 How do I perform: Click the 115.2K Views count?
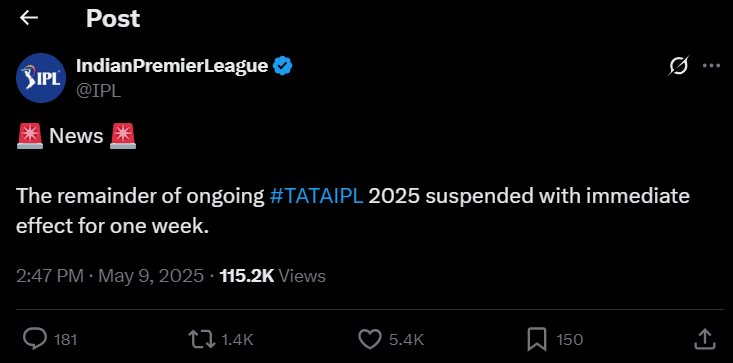click(273, 276)
